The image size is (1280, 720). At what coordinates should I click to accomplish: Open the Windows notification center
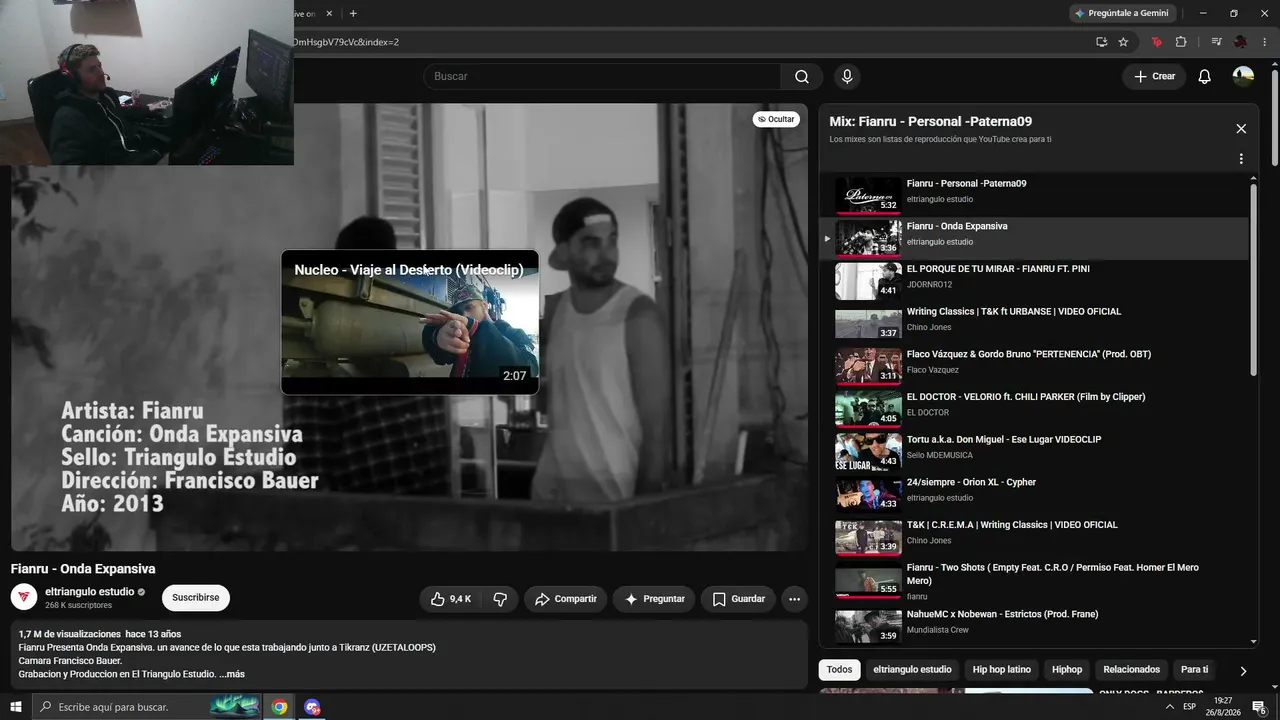coord(1260,707)
